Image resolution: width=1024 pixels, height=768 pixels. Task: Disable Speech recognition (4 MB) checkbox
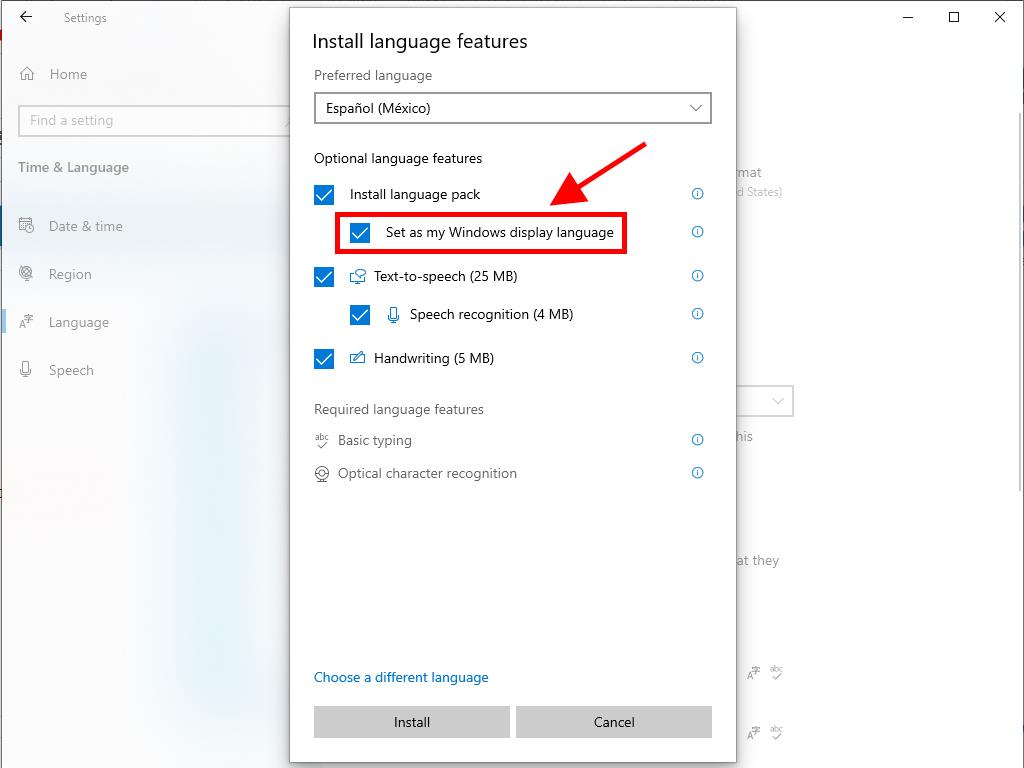click(360, 315)
